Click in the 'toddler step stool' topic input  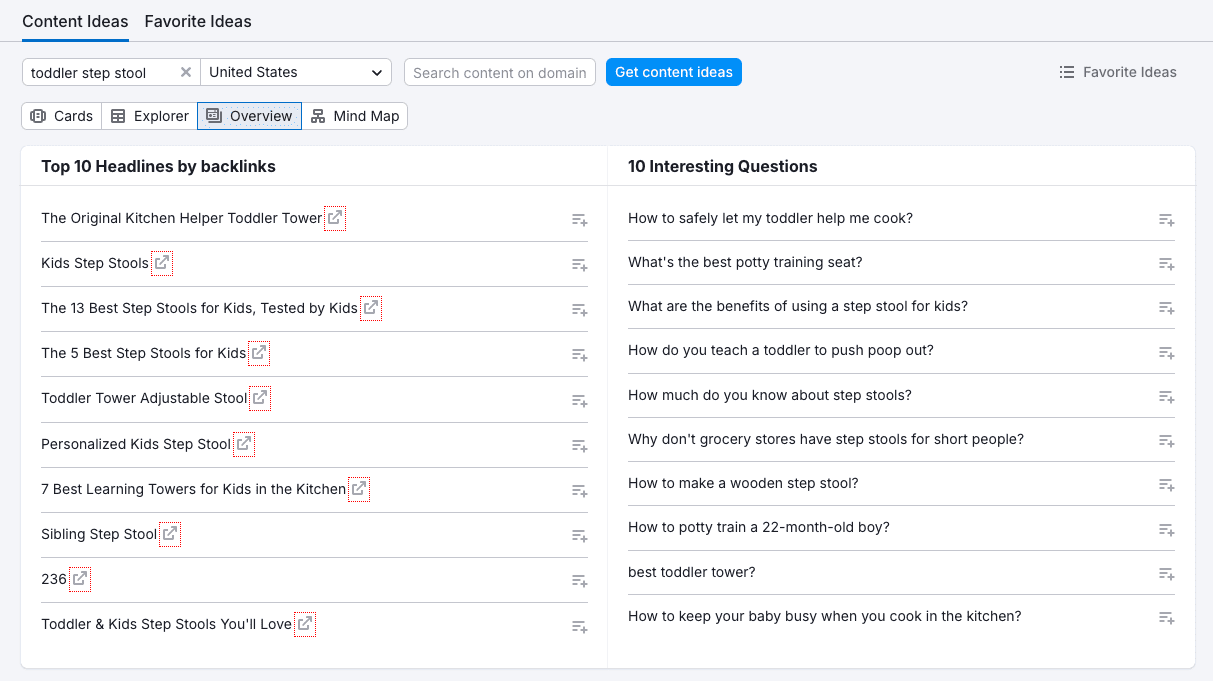100,72
